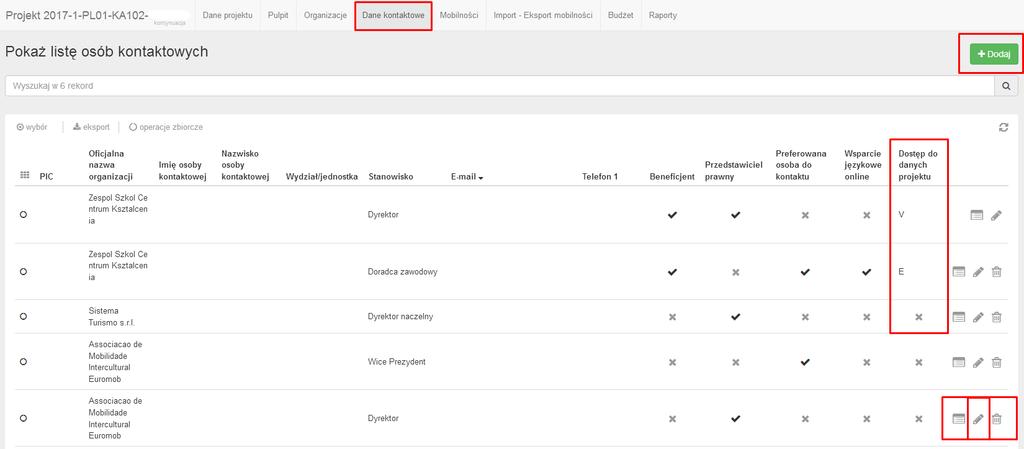
Task: Sort by Przedstawiciel prawny column header
Action: pos(734,171)
